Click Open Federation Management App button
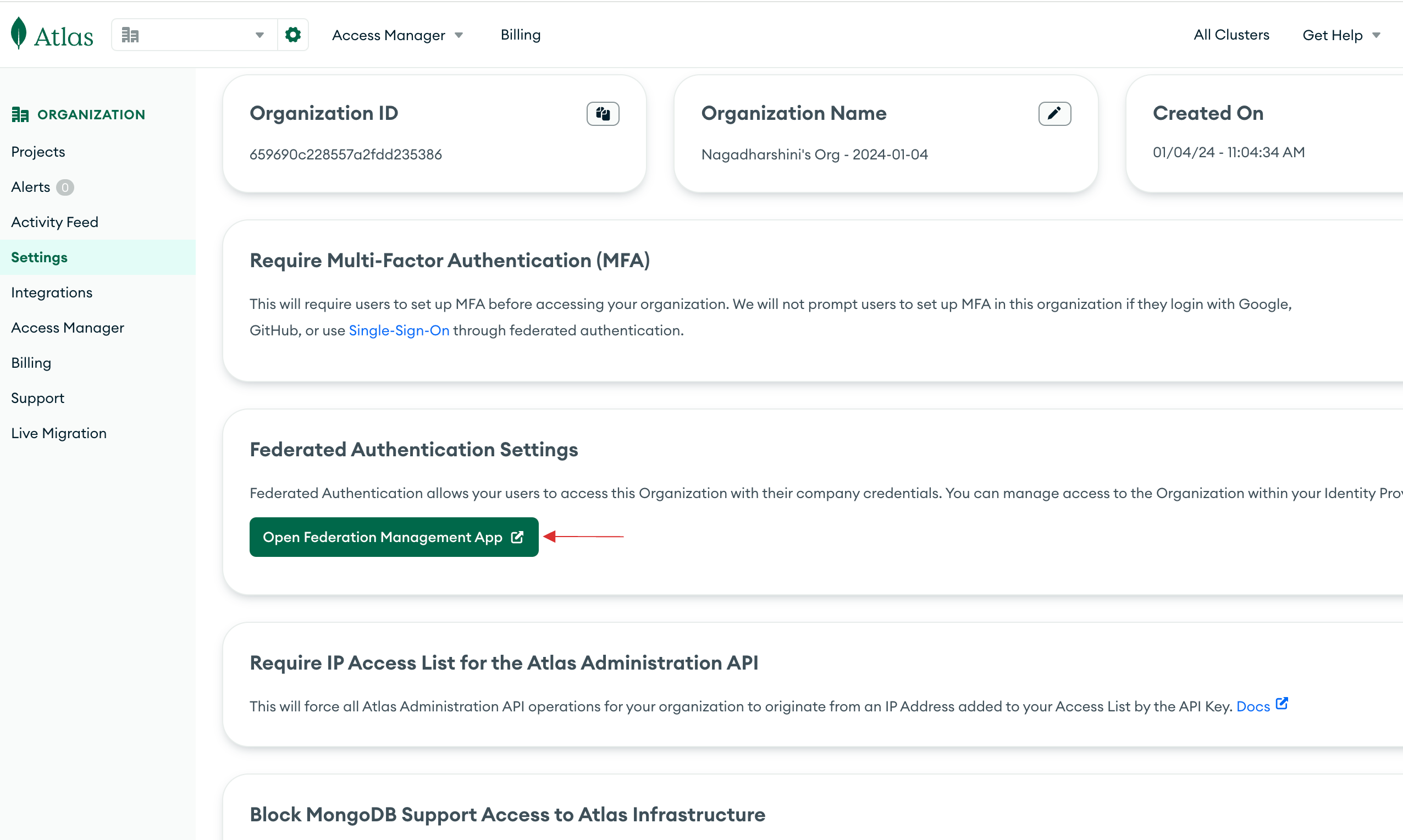Image resolution: width=1403 pixels, height=840 pixels. coord(393,537)
